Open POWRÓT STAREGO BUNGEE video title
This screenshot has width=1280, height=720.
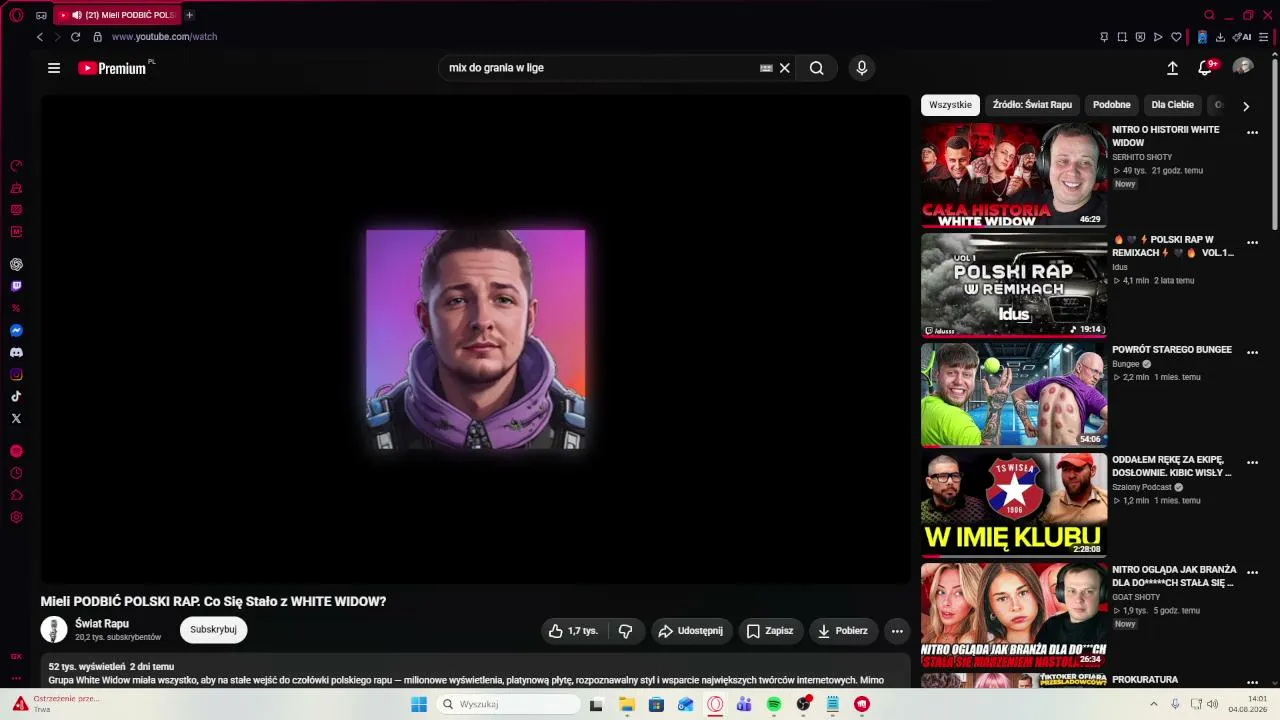tap(1172, 350)
